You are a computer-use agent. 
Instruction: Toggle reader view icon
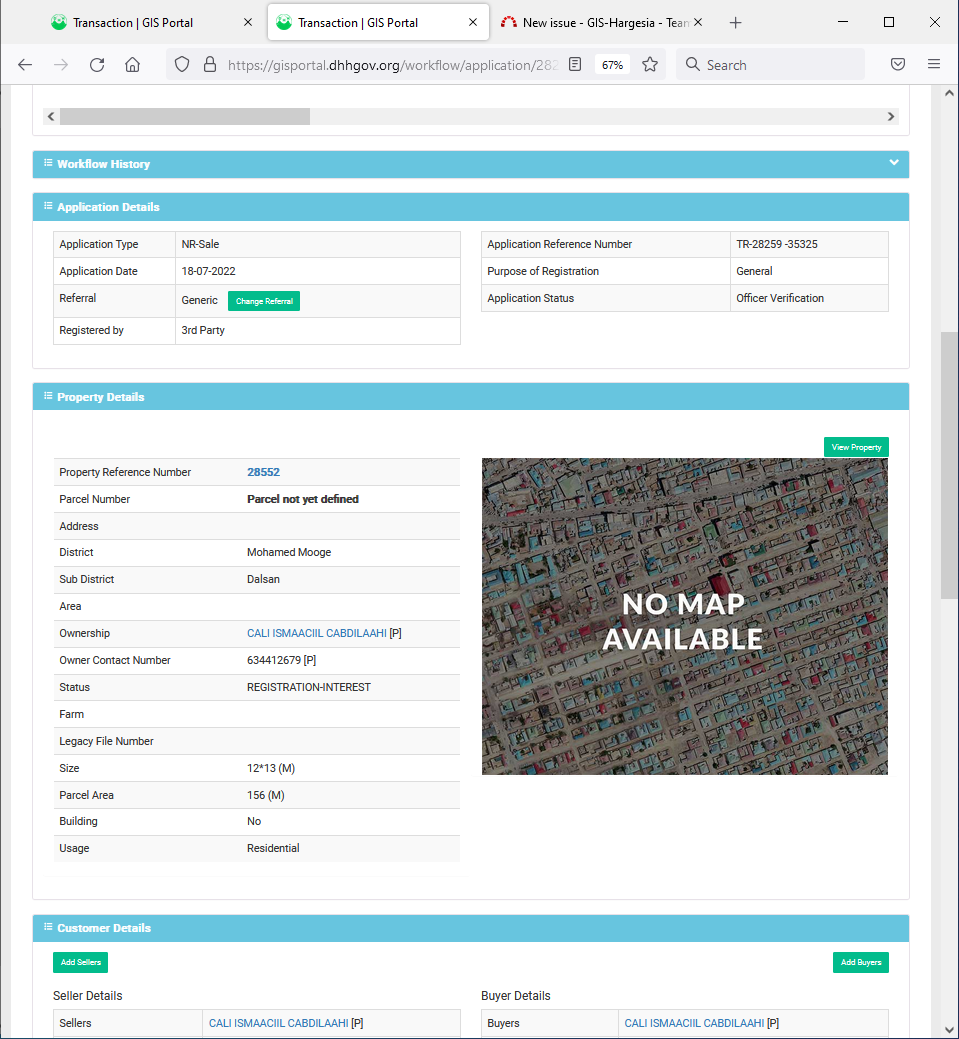[575, 64]
